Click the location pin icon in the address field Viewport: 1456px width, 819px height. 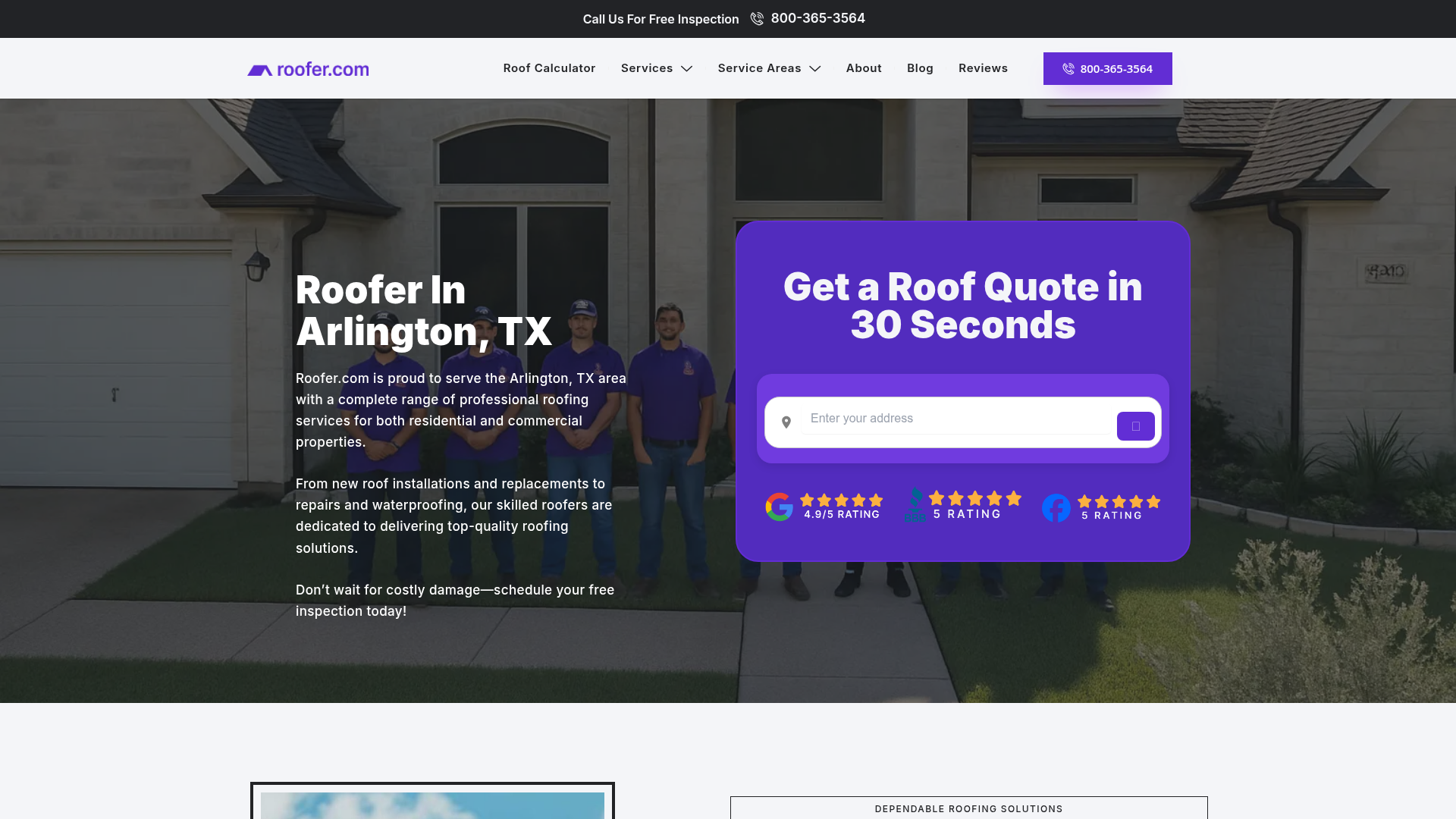[x=786, y=422]
